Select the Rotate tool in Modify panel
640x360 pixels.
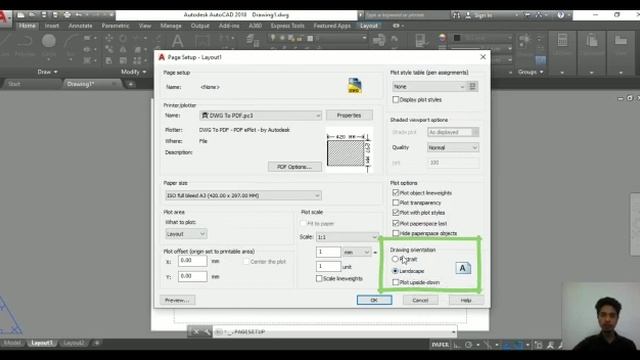click(123, 38)
